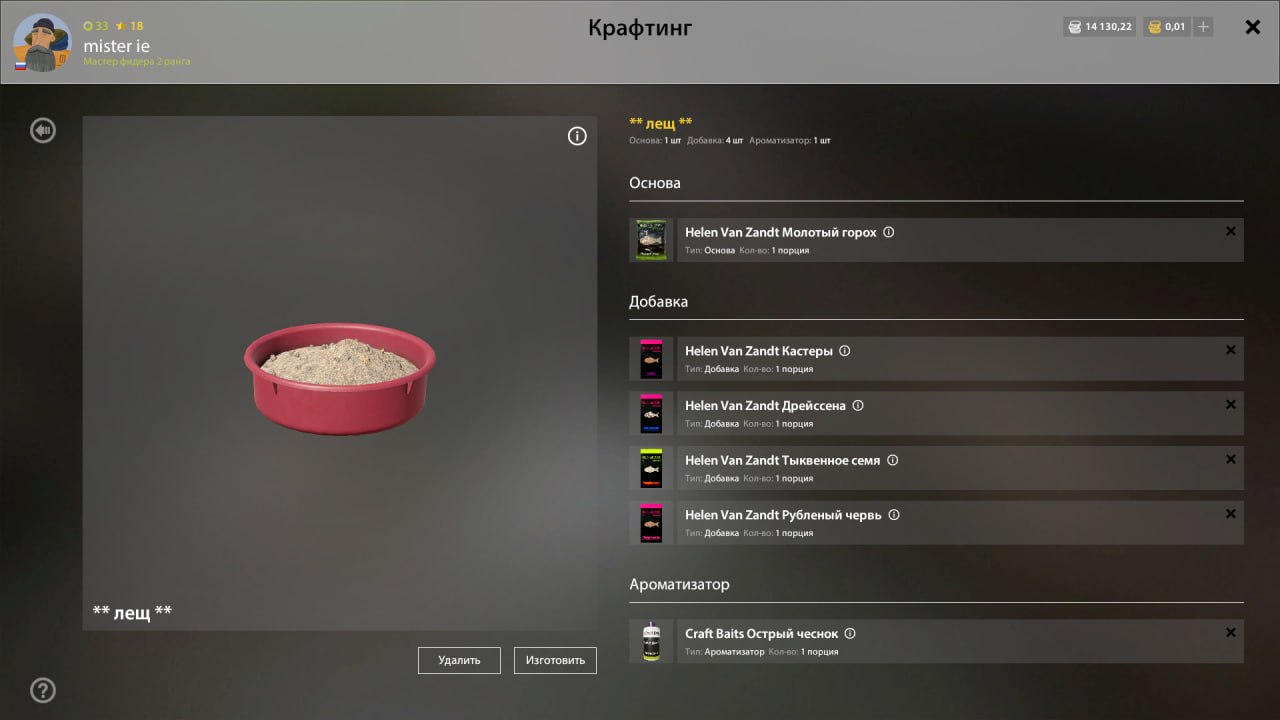Remove Тыквенное семя additive
Screen dimensions: 1280x720
(1231, 459)
